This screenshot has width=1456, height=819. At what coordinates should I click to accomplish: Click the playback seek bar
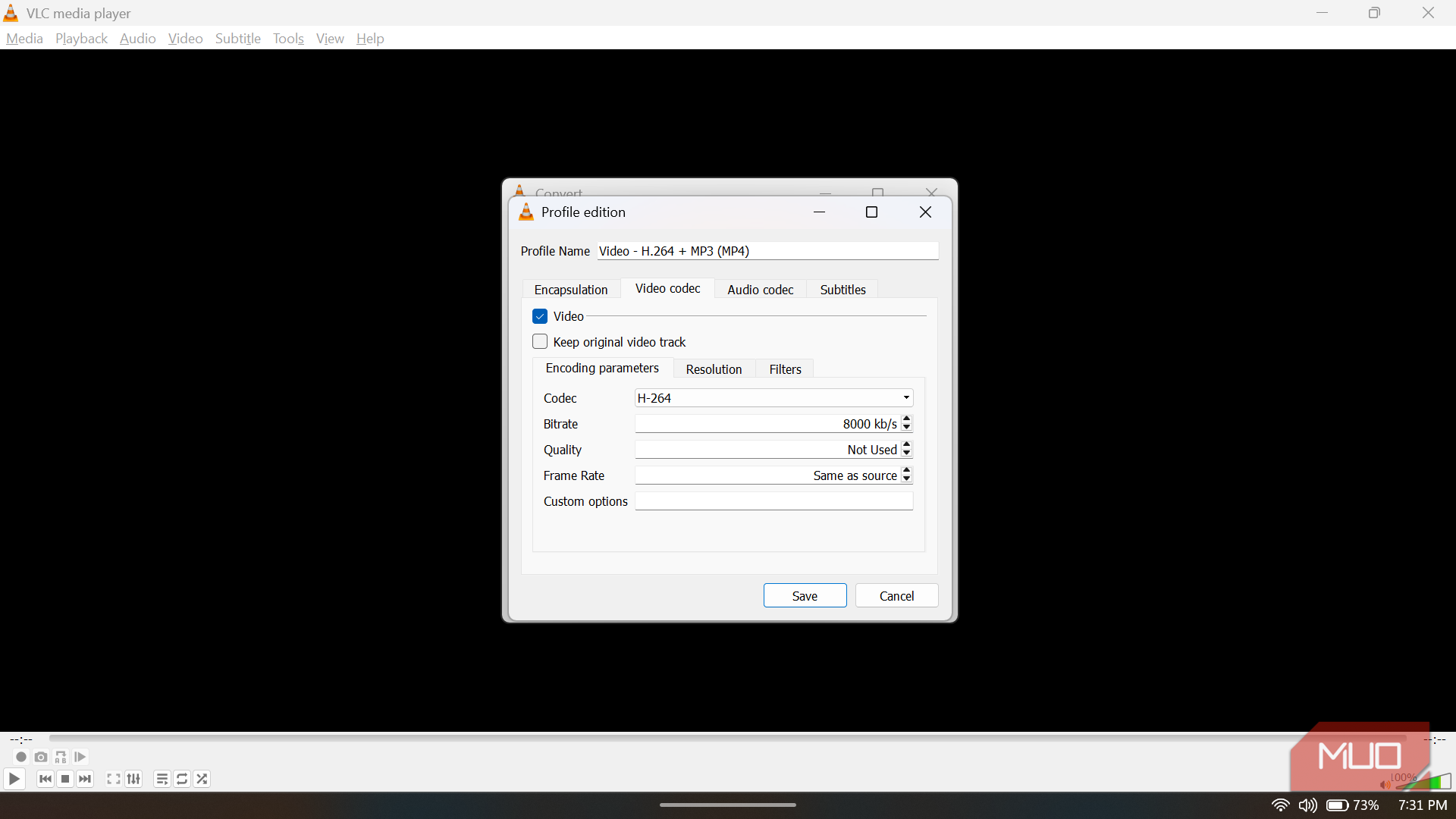pos(728,739)
